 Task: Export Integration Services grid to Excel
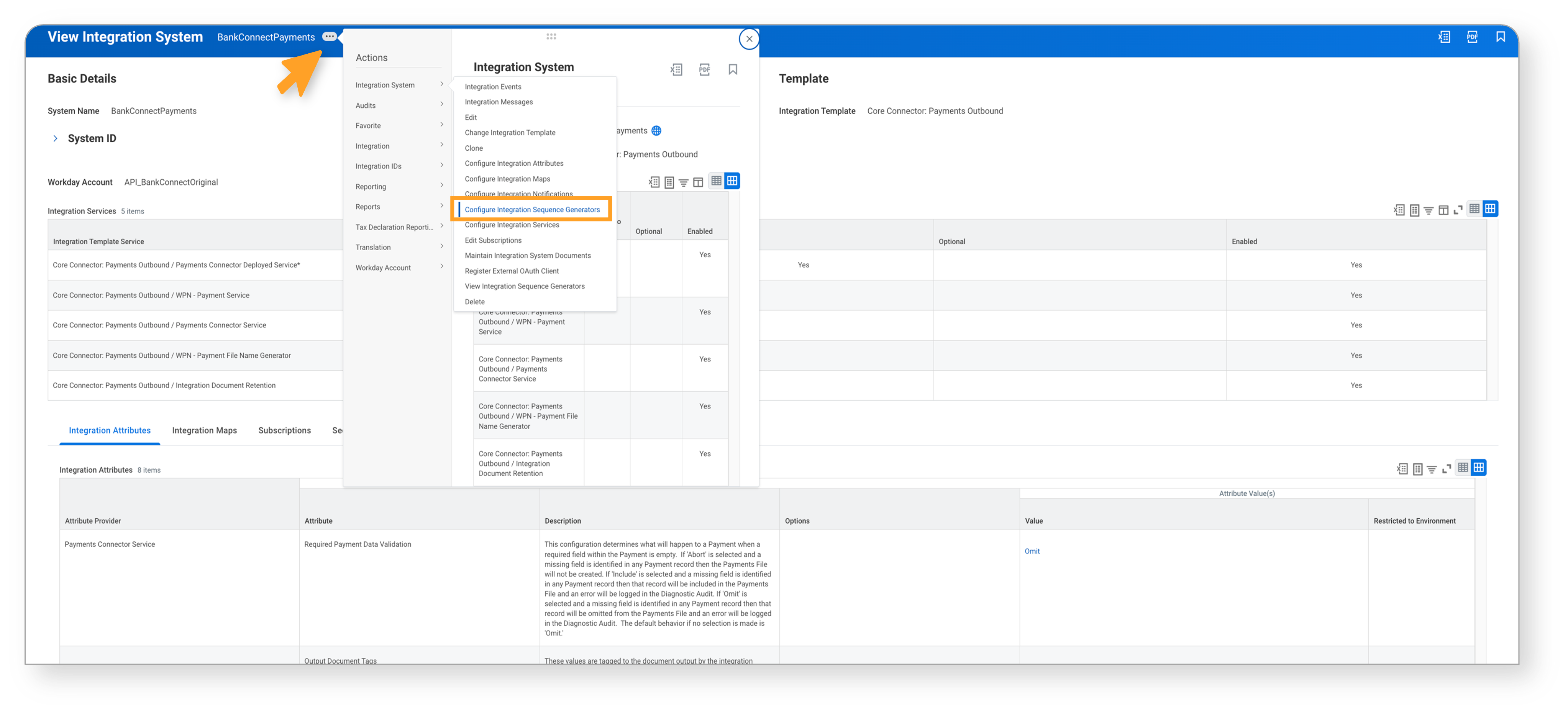[x=1399, y=210]
